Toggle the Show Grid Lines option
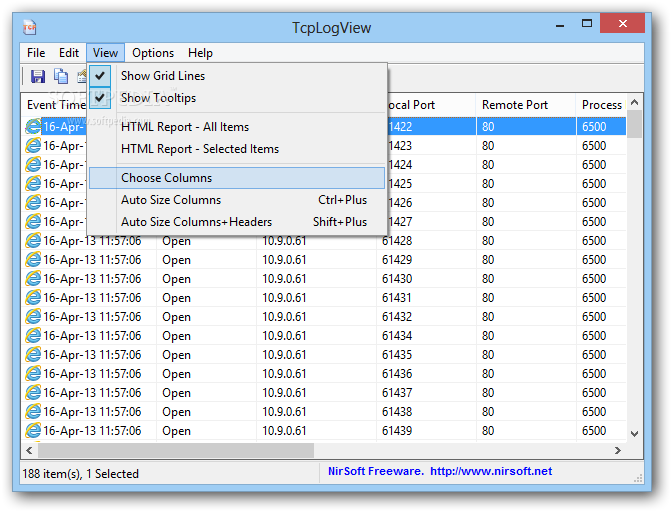This screenshot has width=672, height=512. pos(237,76)
